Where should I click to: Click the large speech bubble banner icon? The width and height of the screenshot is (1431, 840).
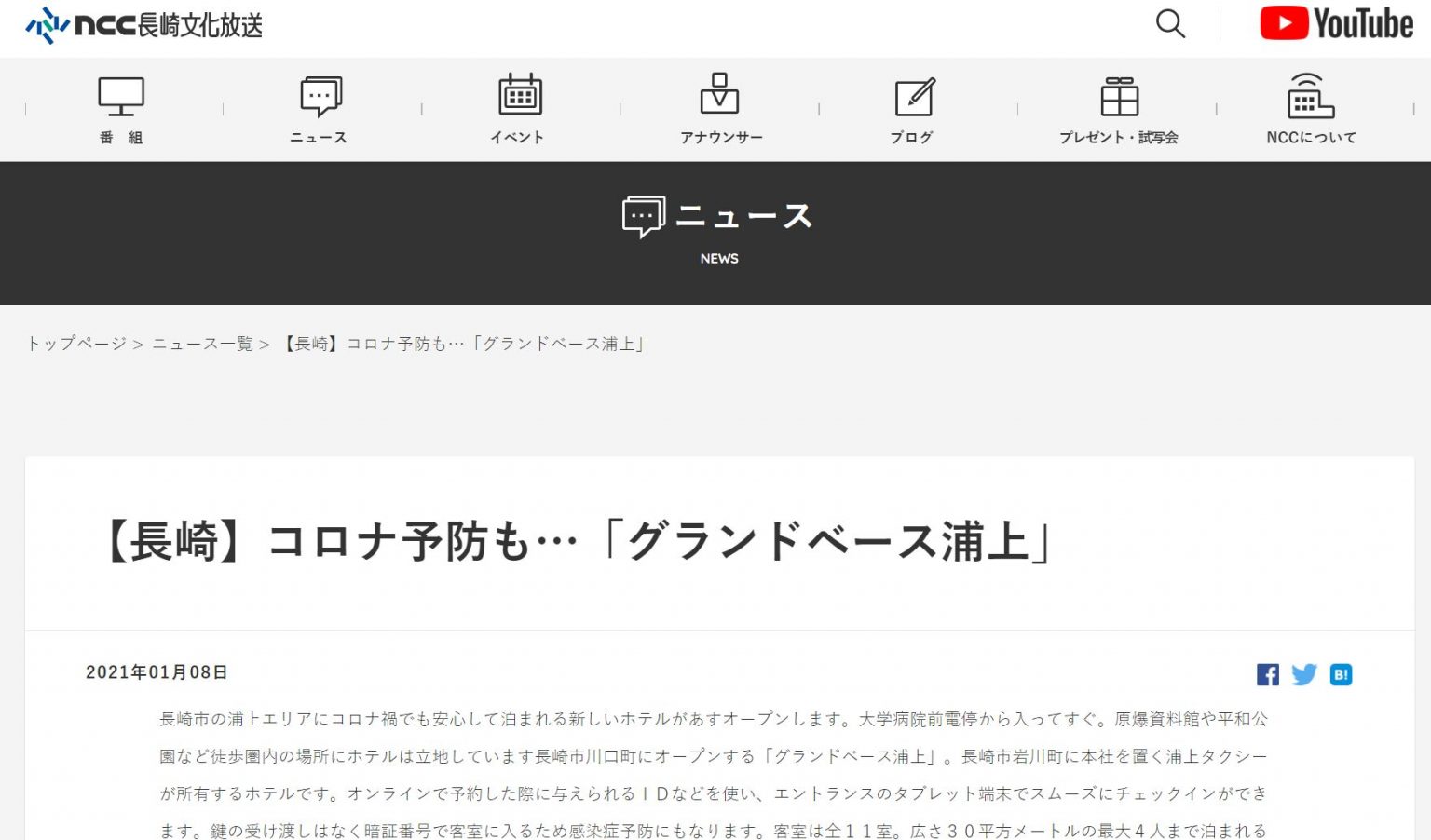pyautogui.click(x=644, y=216)
